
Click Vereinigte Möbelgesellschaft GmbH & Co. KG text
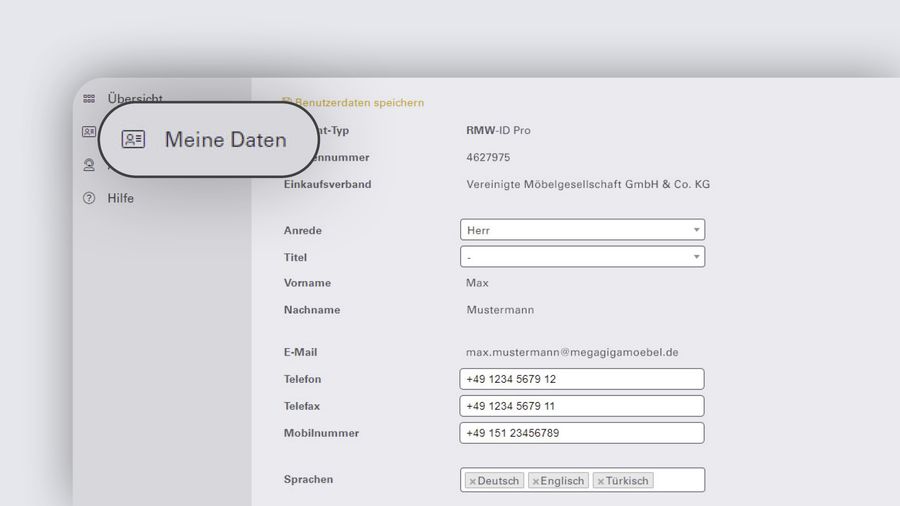pos(588,184)
